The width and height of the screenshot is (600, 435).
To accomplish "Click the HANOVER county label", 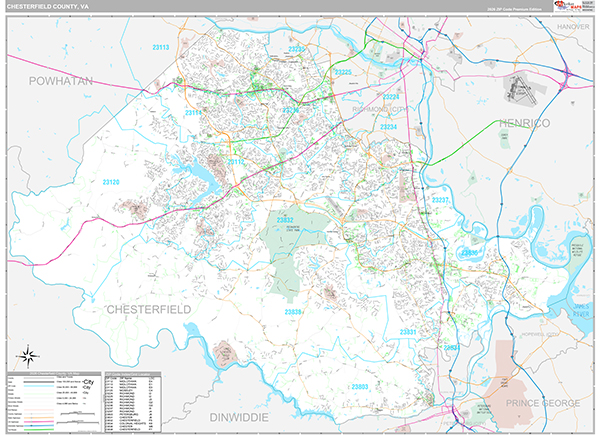I will click(x=573, y=27).
